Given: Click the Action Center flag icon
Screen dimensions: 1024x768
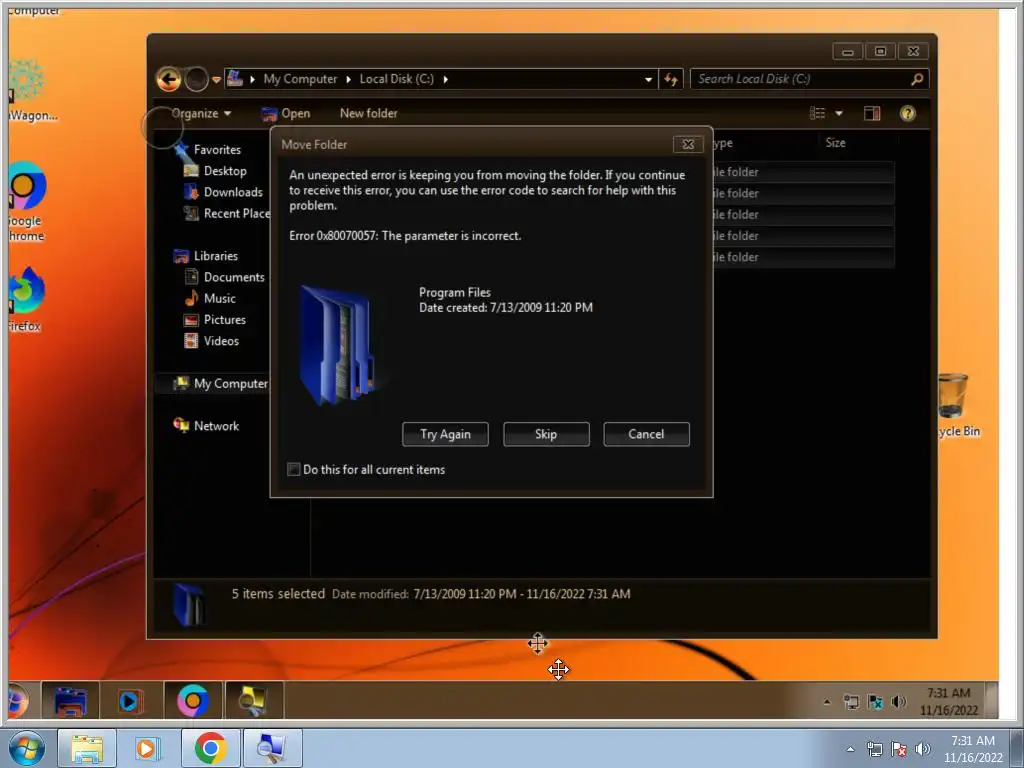Looking at the screenshot, I should 899,749.
